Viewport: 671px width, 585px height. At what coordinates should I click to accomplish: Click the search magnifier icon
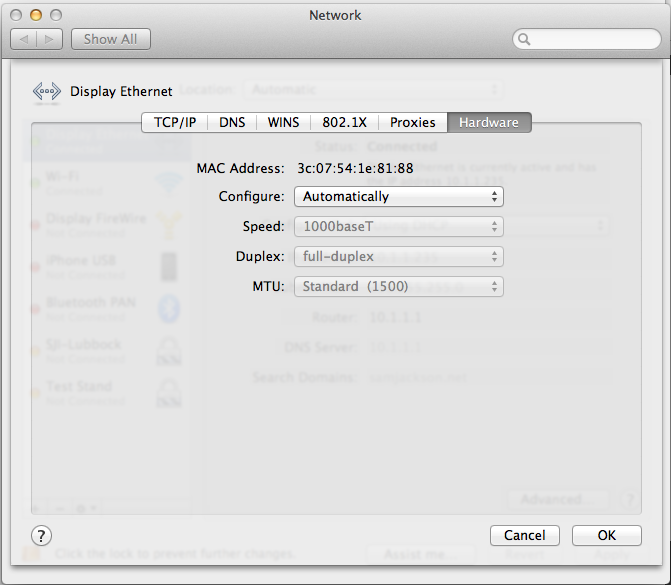(524, 39)
